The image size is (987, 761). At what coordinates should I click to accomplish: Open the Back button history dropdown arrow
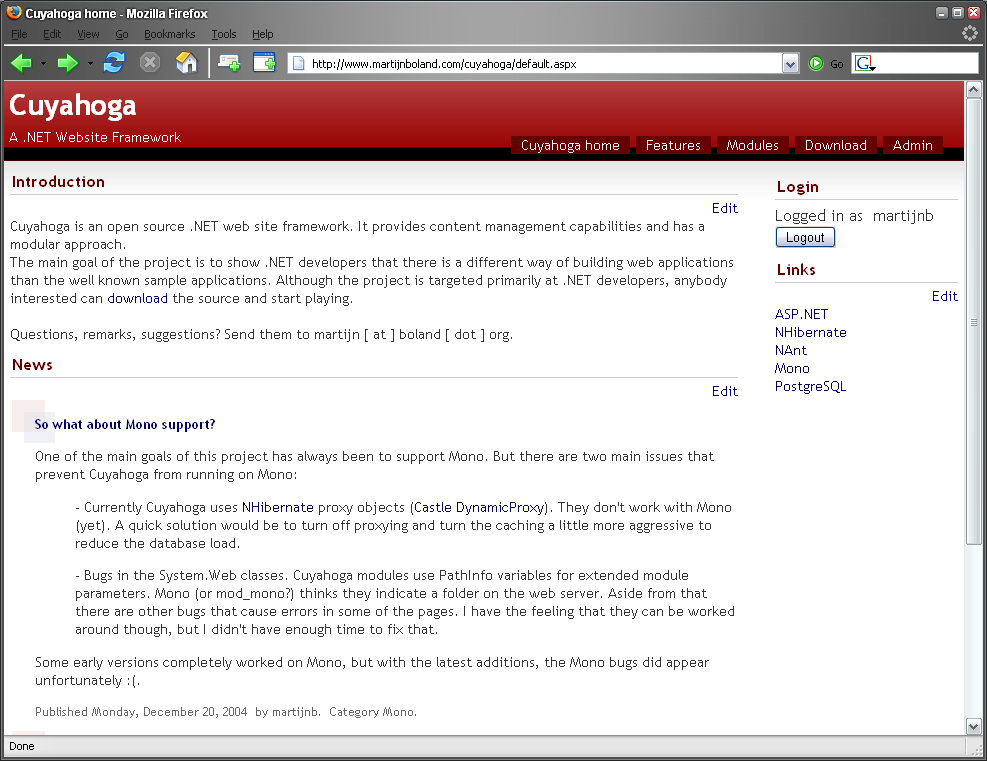[x=43, y=64]
